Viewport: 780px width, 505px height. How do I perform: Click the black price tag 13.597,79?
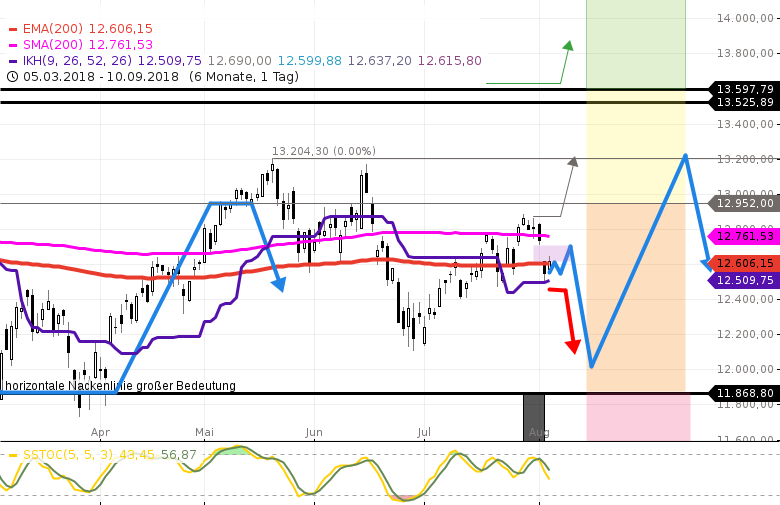pos(744,89)
